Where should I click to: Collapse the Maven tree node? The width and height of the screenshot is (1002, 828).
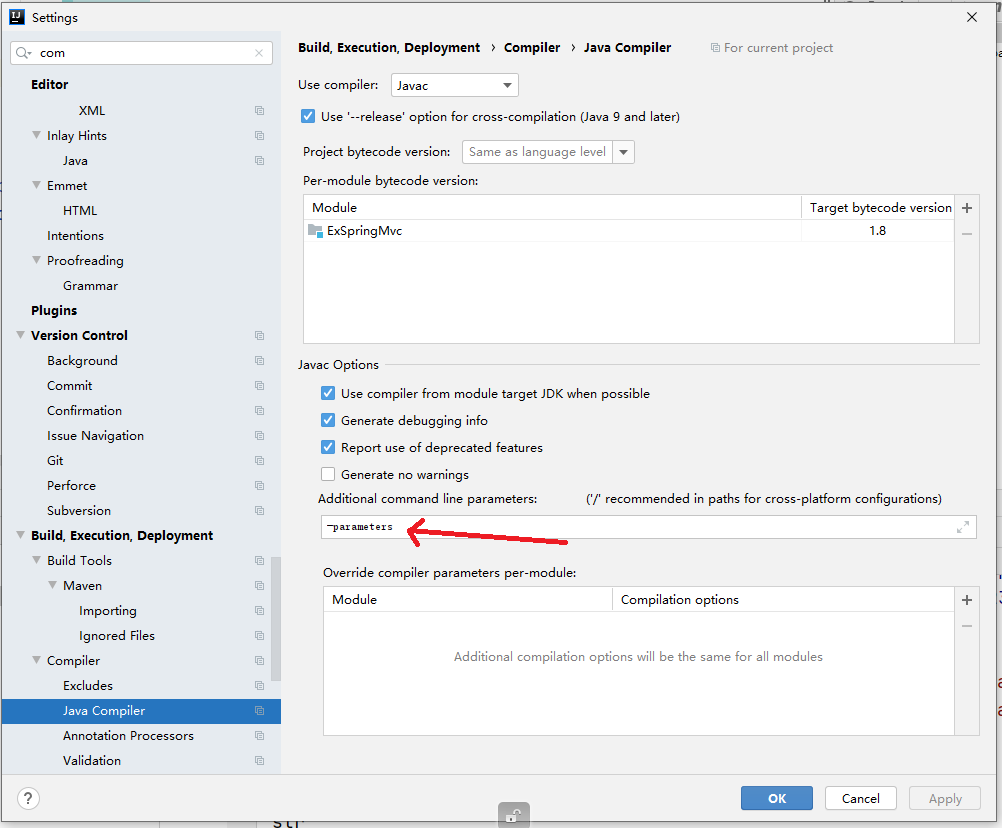tap(52, 585)
